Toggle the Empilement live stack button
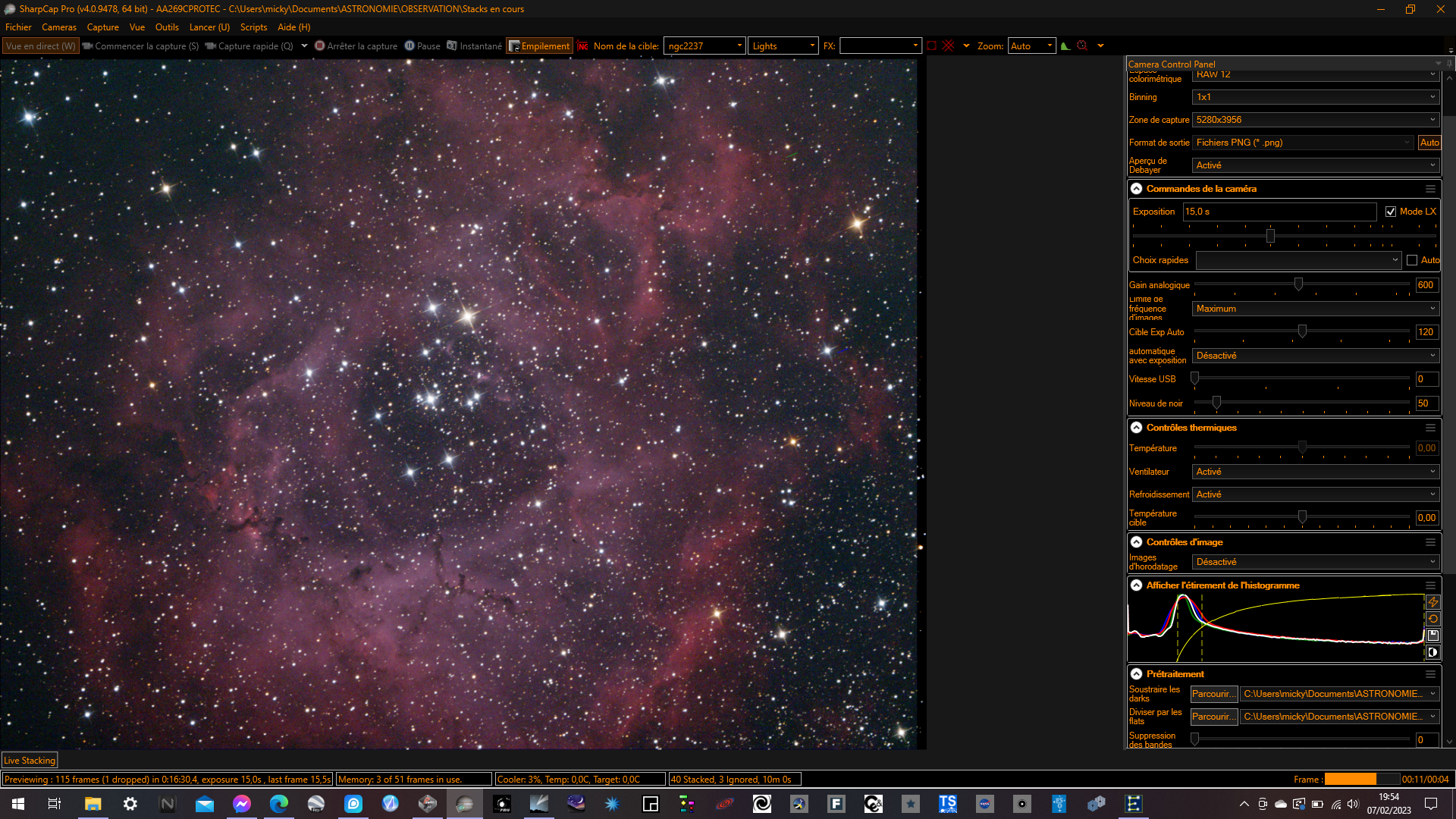Image resolution: width=1456 pixels, height=819 pixels. point(539,46)
